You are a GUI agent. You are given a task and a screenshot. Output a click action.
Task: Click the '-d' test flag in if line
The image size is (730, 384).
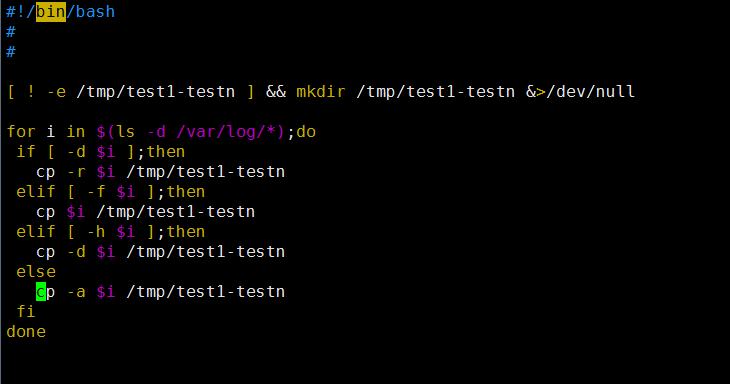[76, 152]
